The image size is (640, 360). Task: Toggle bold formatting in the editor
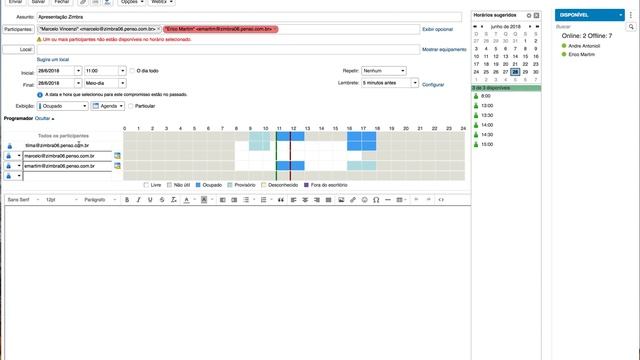pos(127,200)
